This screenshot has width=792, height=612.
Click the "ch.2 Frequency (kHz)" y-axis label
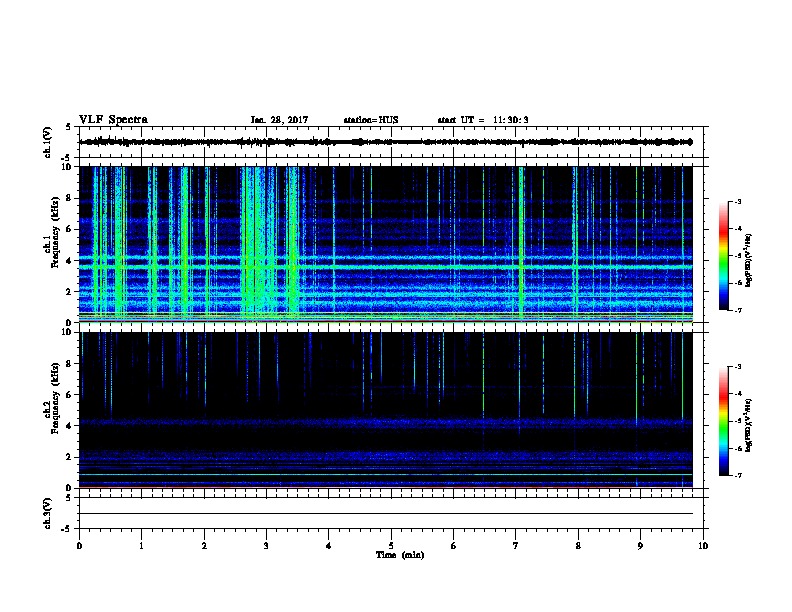tap(52, 398)
